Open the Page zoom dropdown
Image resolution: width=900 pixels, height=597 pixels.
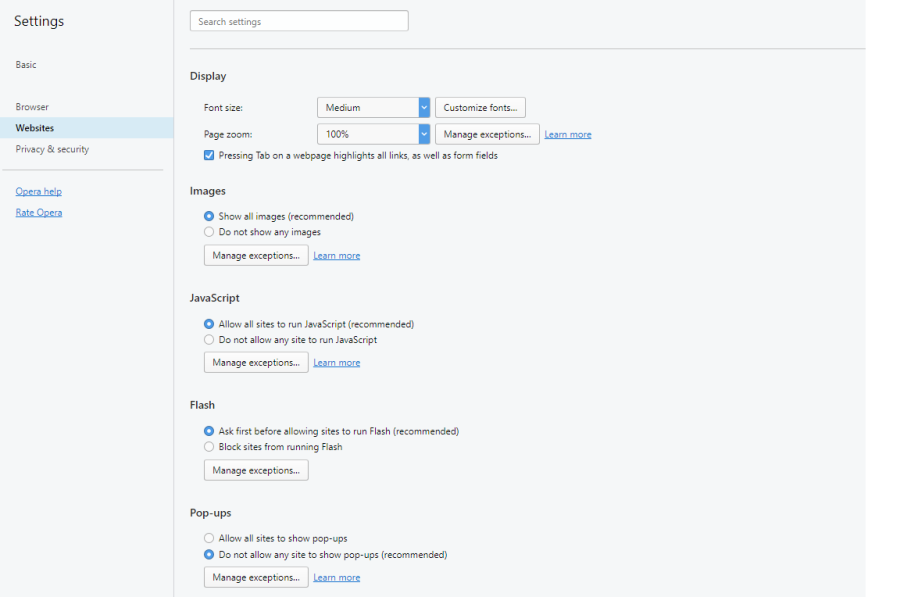(373, 134)
